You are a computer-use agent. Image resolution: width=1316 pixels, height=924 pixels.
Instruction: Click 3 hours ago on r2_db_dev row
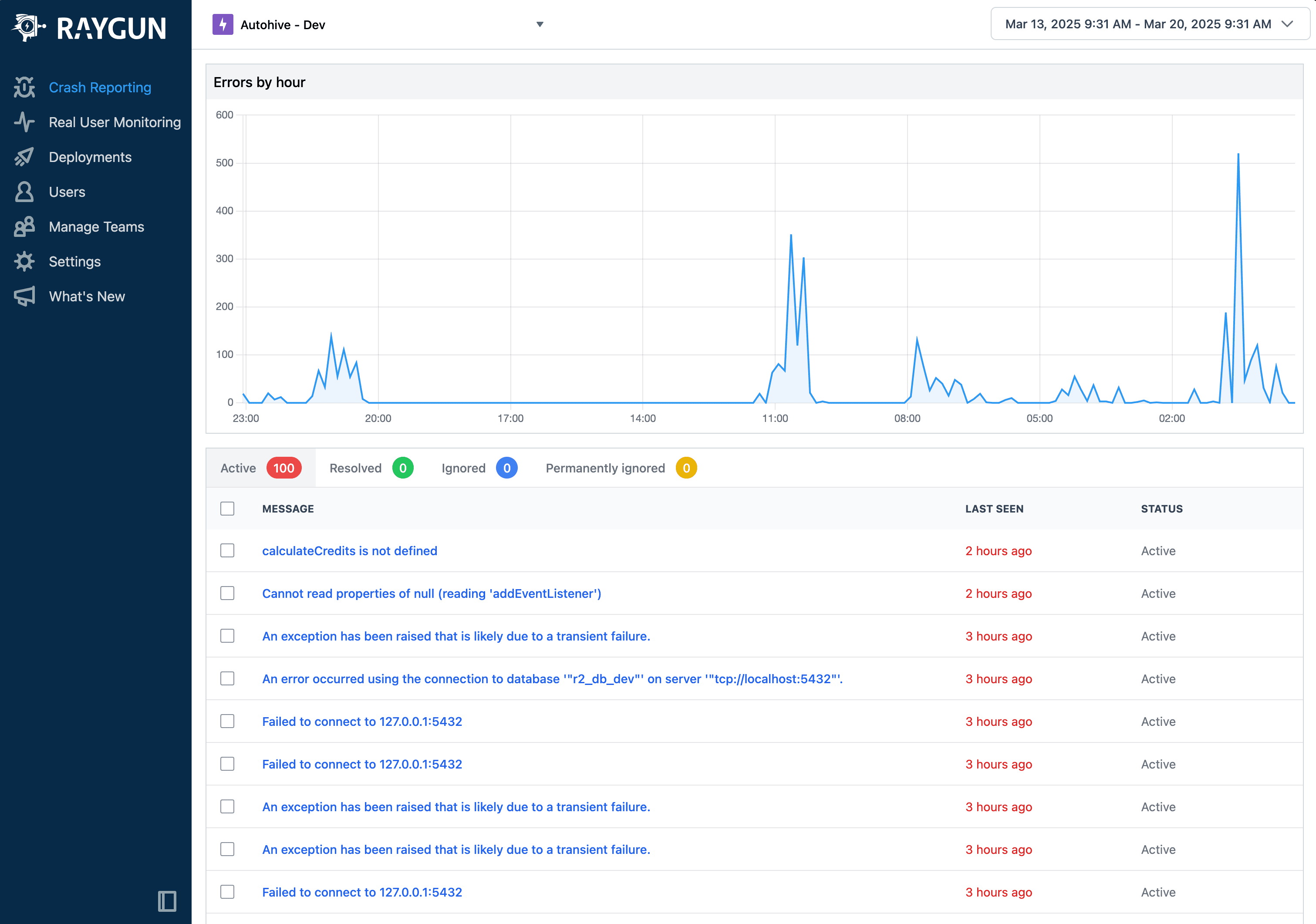999,679
